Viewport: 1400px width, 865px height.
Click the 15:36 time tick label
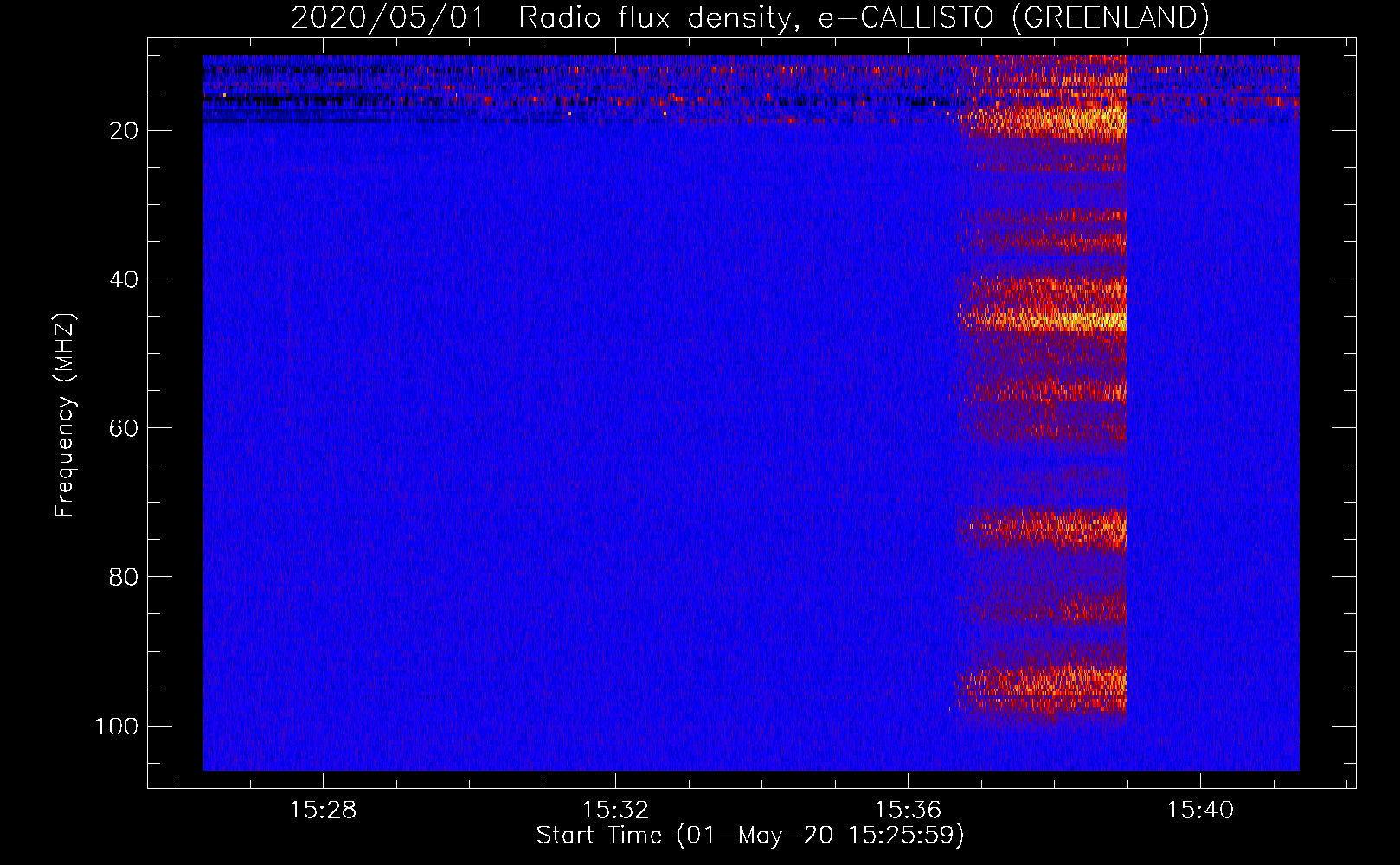[x=908, y=811]
